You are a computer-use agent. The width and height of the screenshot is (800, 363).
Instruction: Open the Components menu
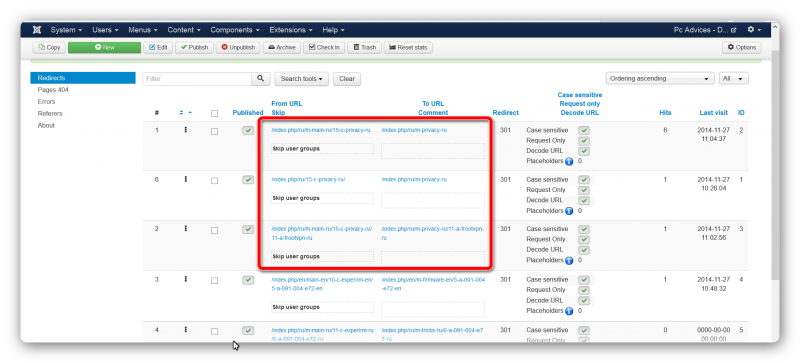pyautogui.click(x=235, y=30)
